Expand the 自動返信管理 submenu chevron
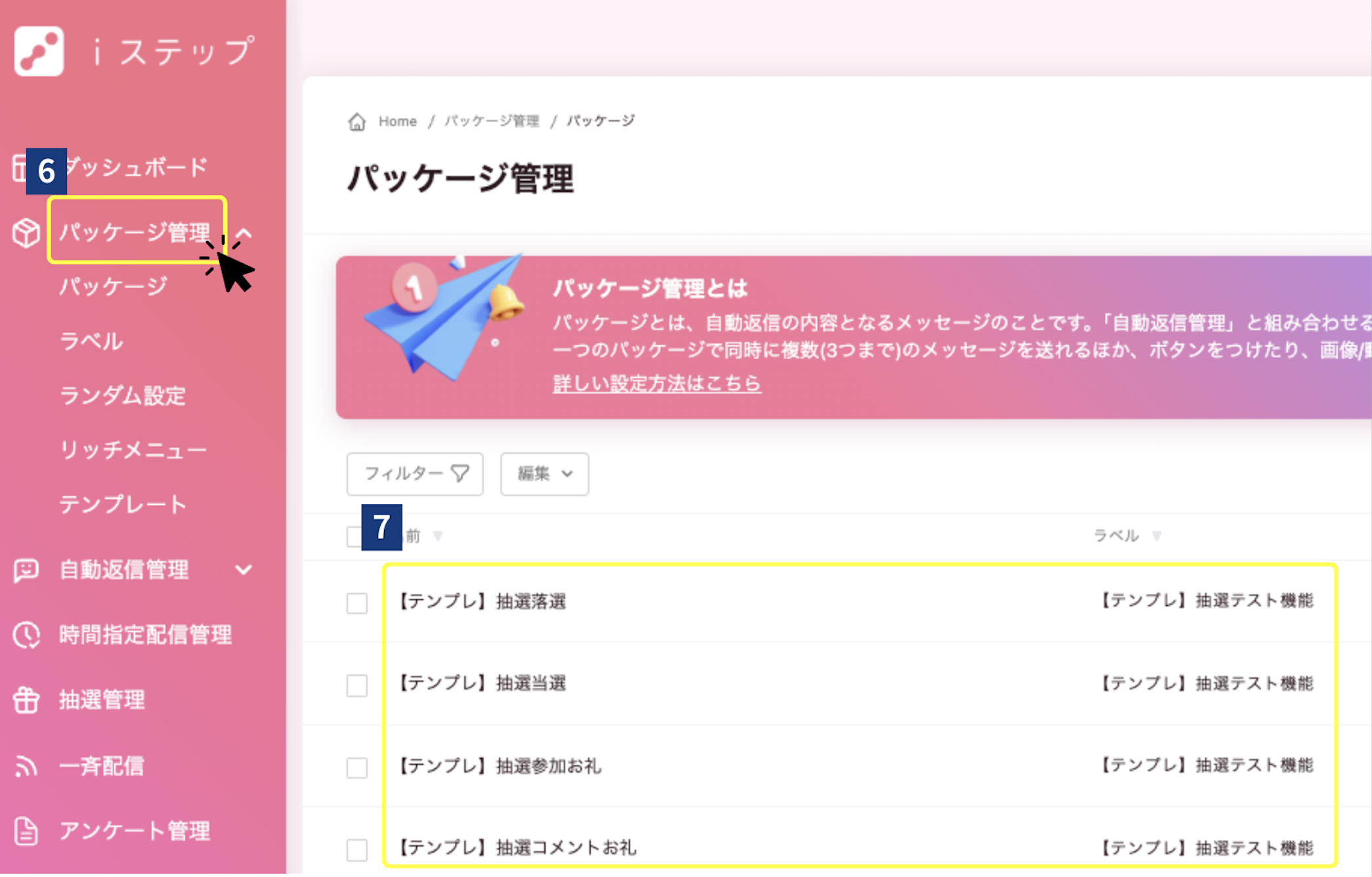Viewport: 1372px width, 877px height. coord(244,570)
